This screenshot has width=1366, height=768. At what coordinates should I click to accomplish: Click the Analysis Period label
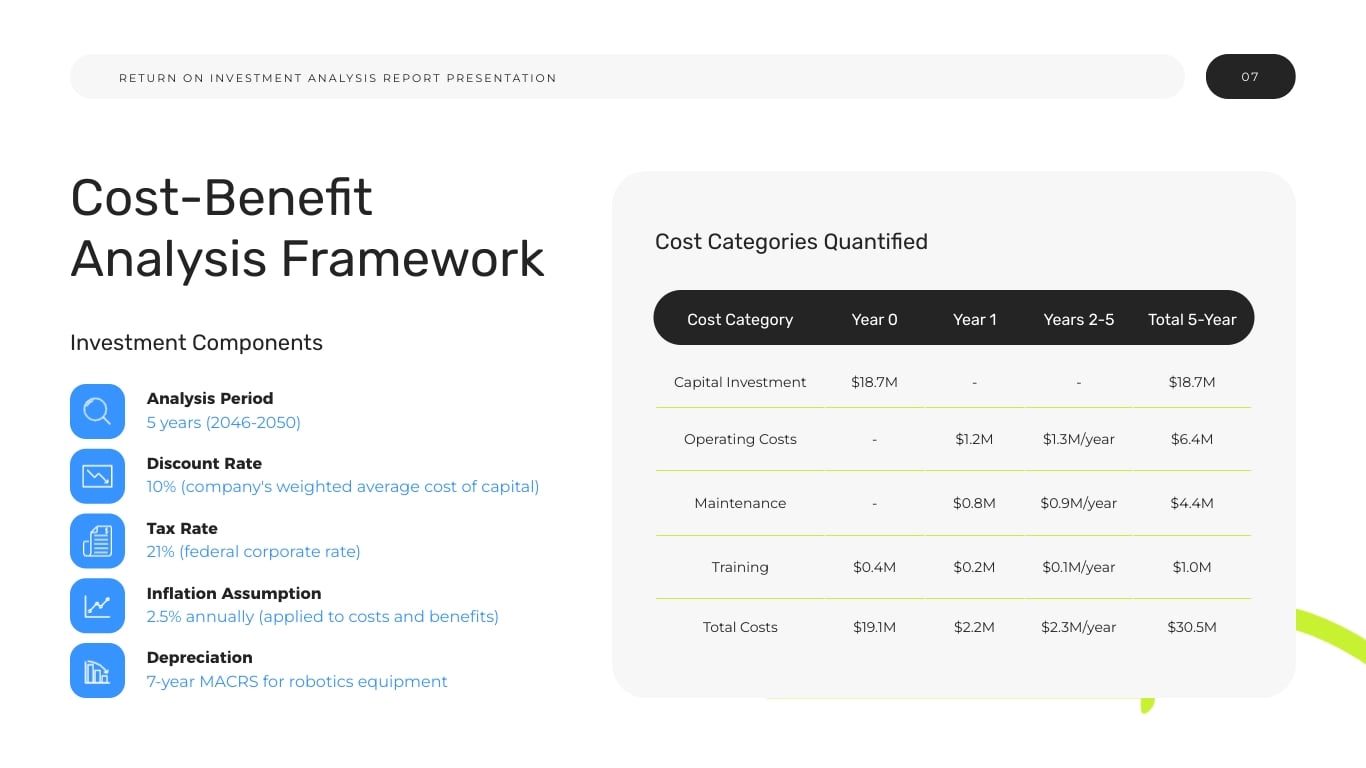(x=210, y=398)
